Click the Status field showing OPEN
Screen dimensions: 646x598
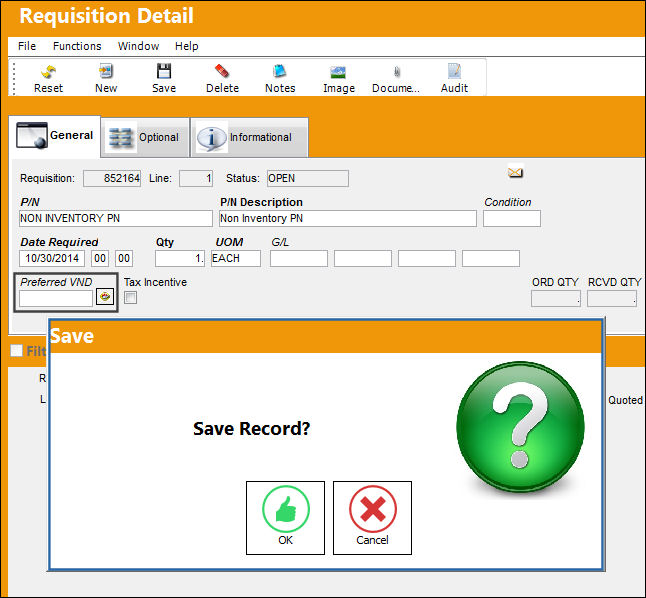308,178
